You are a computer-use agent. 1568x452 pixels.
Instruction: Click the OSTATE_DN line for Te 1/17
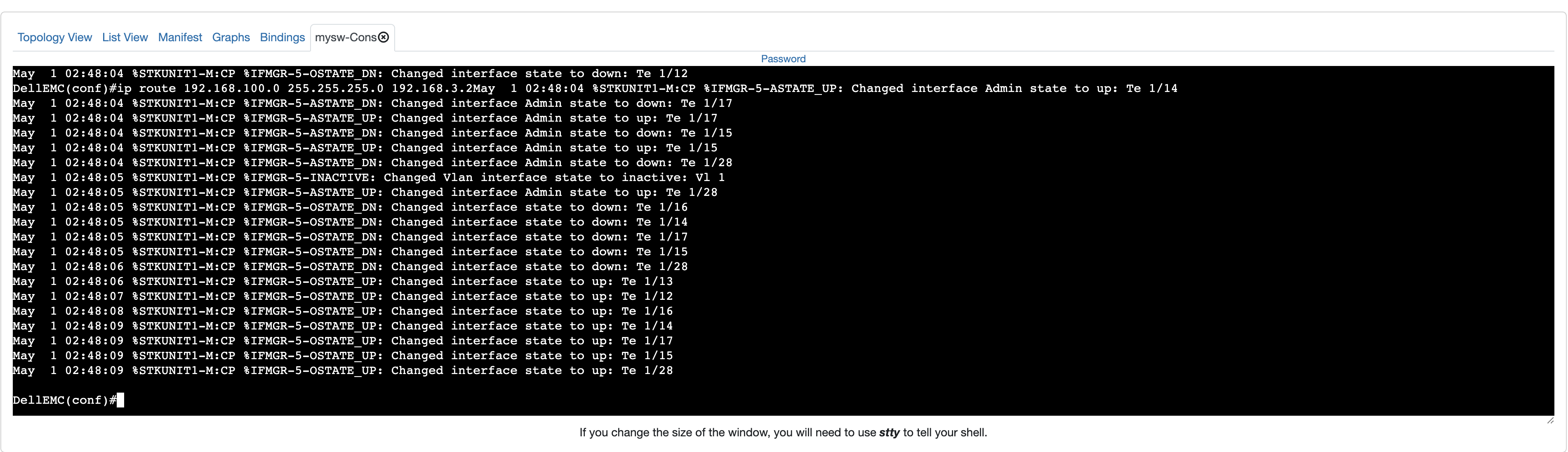tap(350, 237)
